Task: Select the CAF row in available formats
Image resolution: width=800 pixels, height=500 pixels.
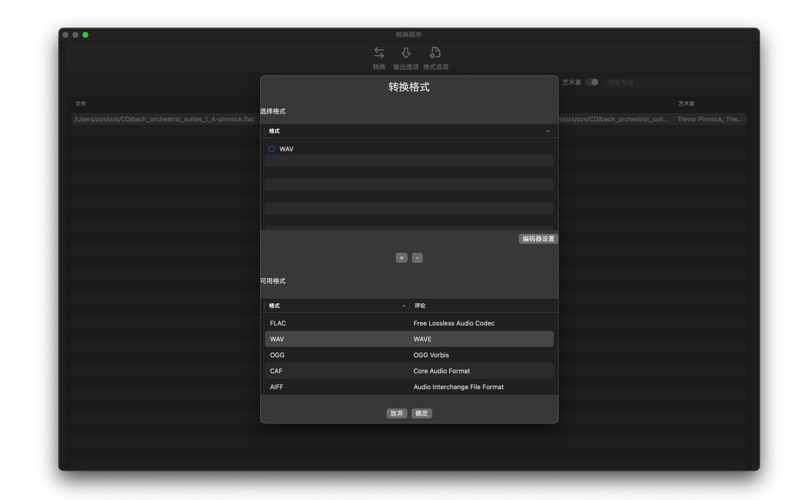Action: point(409,371)
